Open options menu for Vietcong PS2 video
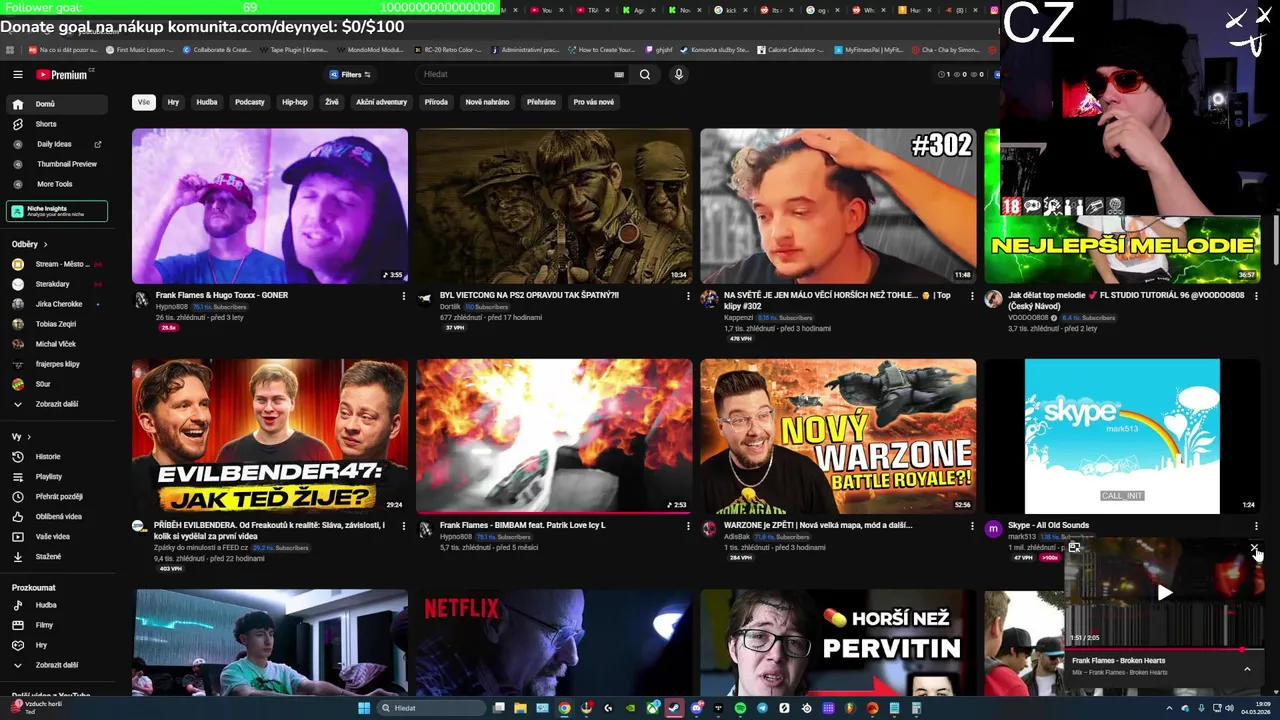This screenshot has height=720, width=1280. pyautogui.click(x=688, y=296)
